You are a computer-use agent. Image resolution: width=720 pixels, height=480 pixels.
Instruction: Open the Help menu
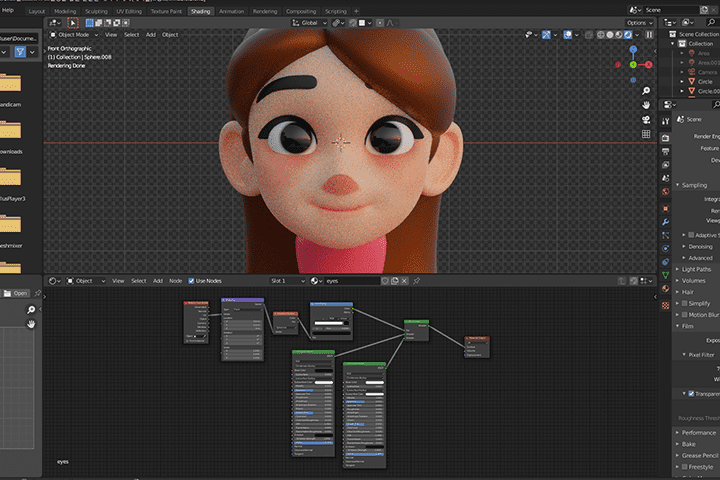pyautogui.click(x=8, y=10)
